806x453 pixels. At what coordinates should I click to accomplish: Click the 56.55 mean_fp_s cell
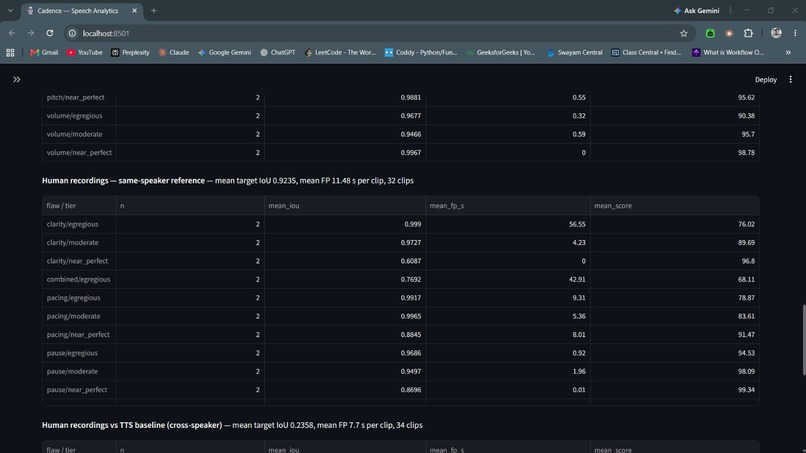point(508,224)
